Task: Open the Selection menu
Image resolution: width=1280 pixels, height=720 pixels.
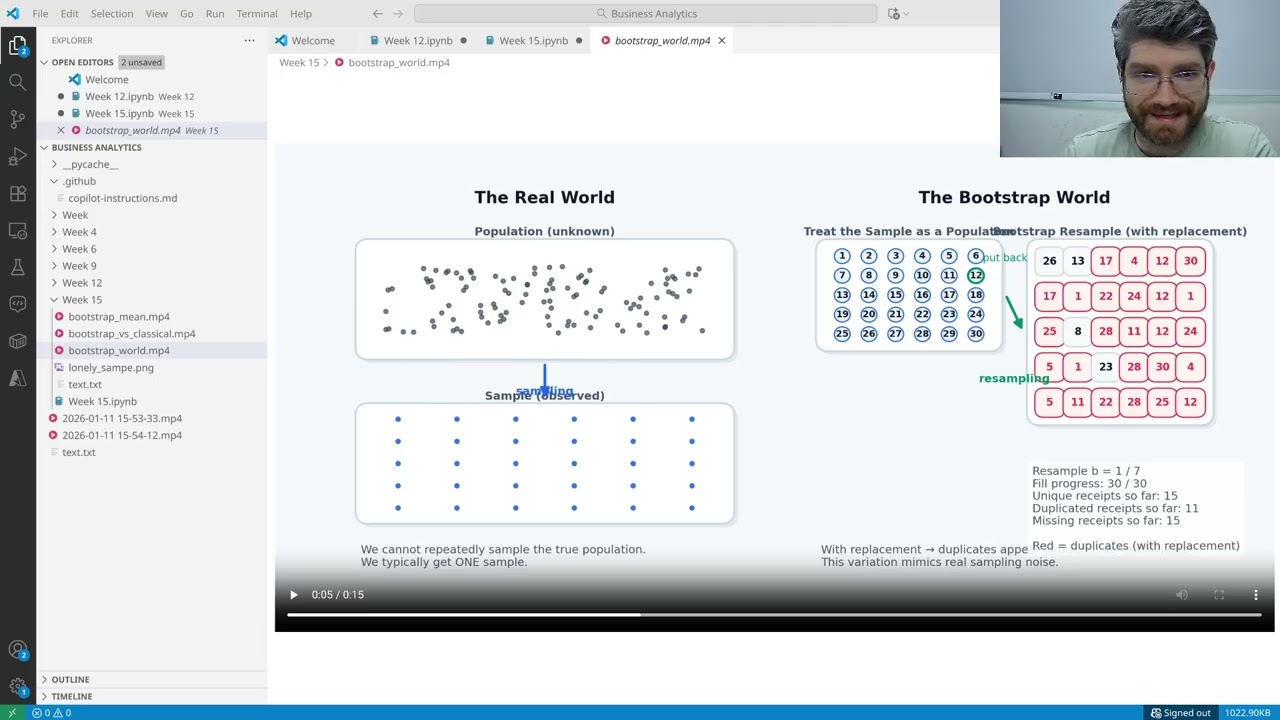Action: [112, 13]
